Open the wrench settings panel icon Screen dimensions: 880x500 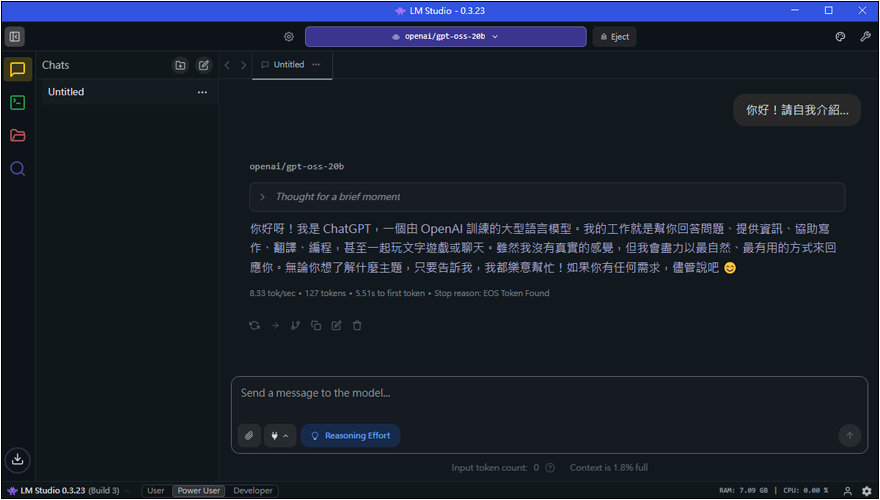[865, 36]
